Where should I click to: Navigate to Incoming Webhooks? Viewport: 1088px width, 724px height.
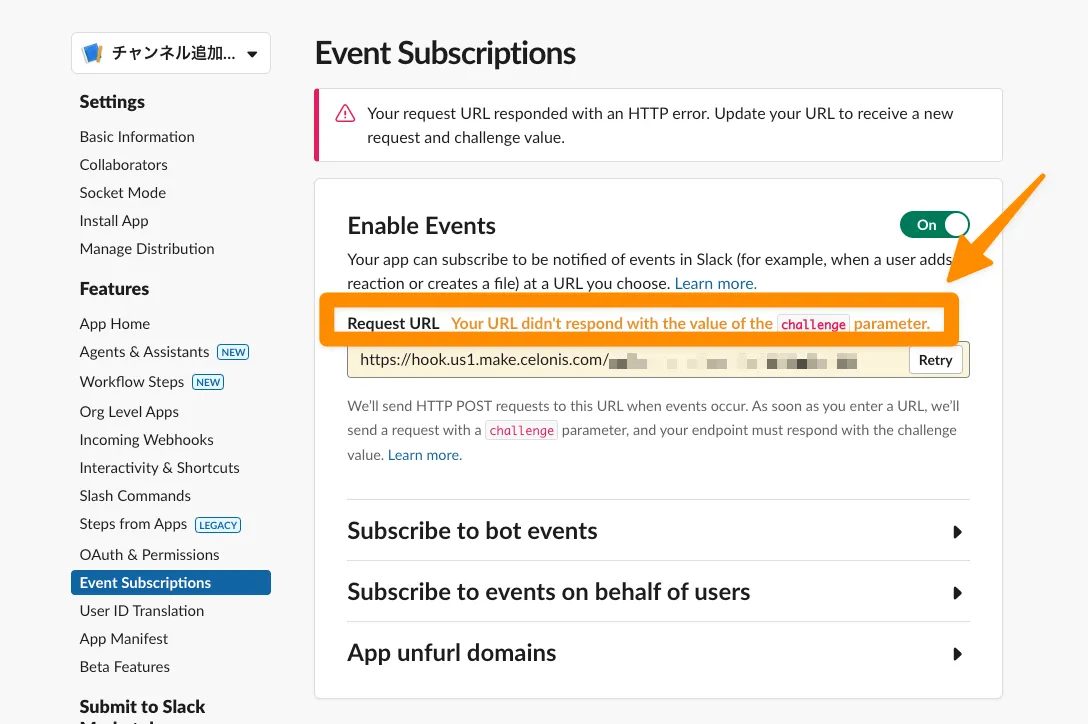[146, 440]
